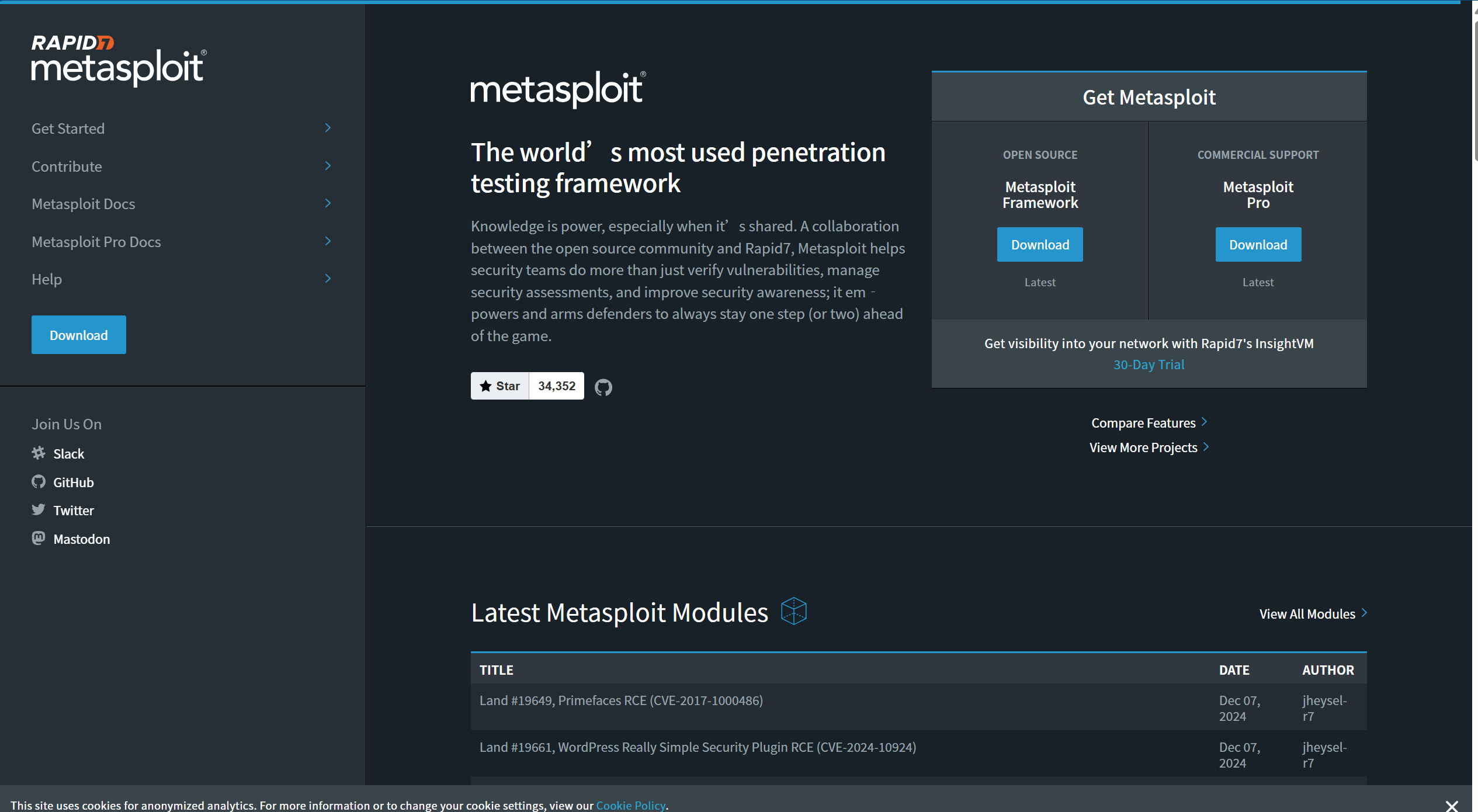This screenshot has height=812, width=1478.
Task: Click the cube icon next to Latest Modules
Action: click(793, 612)
